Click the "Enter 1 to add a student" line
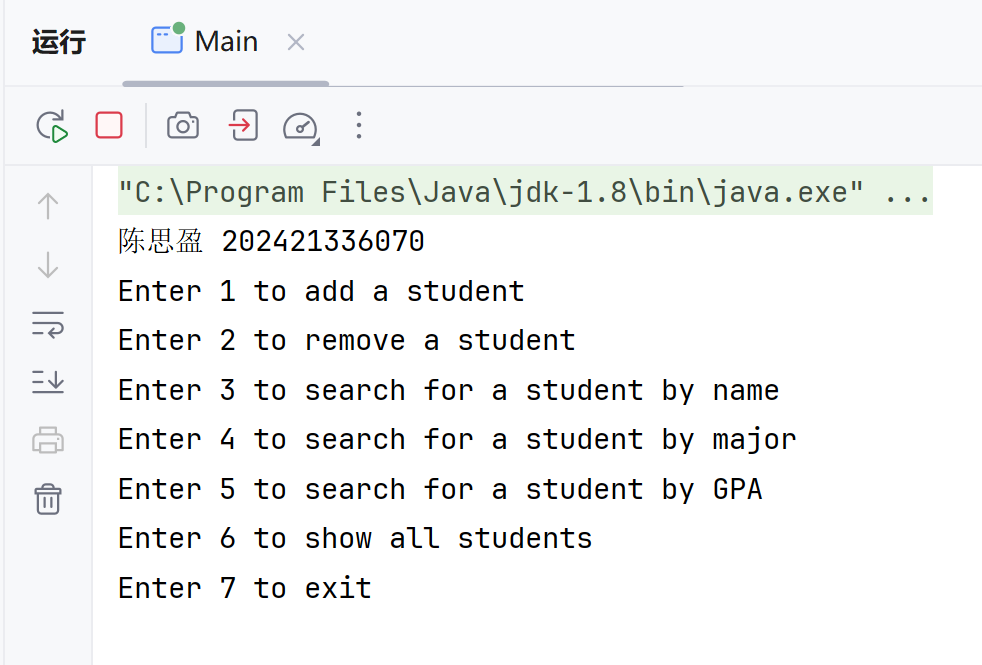The width and height of the screenshot is (982, 665). coord(321,291)
